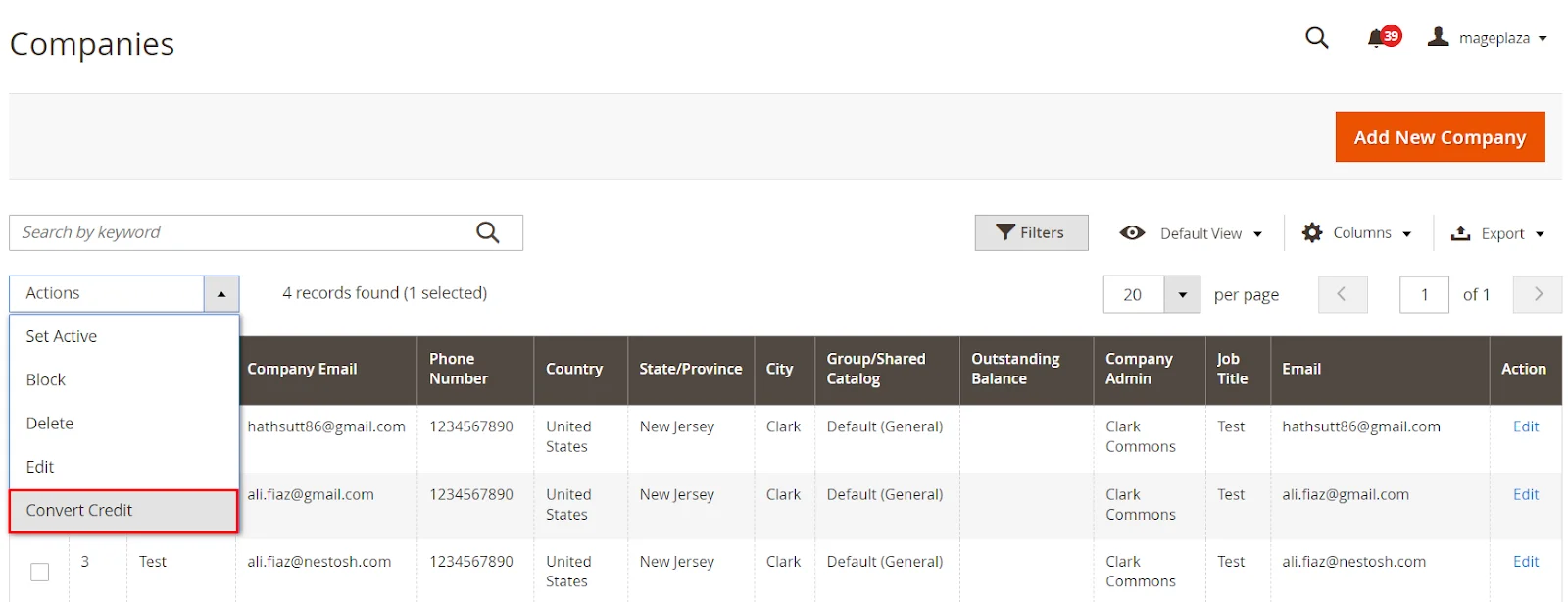Click the Export upload icon

1460,233
